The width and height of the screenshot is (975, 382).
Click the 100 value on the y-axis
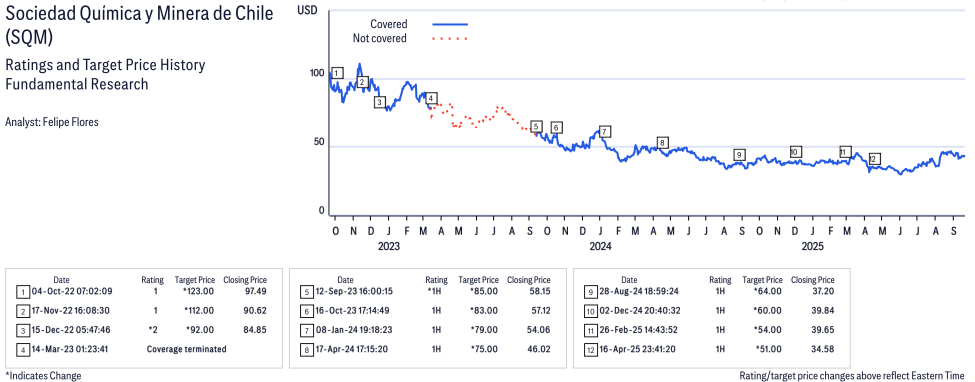point(317,73)
